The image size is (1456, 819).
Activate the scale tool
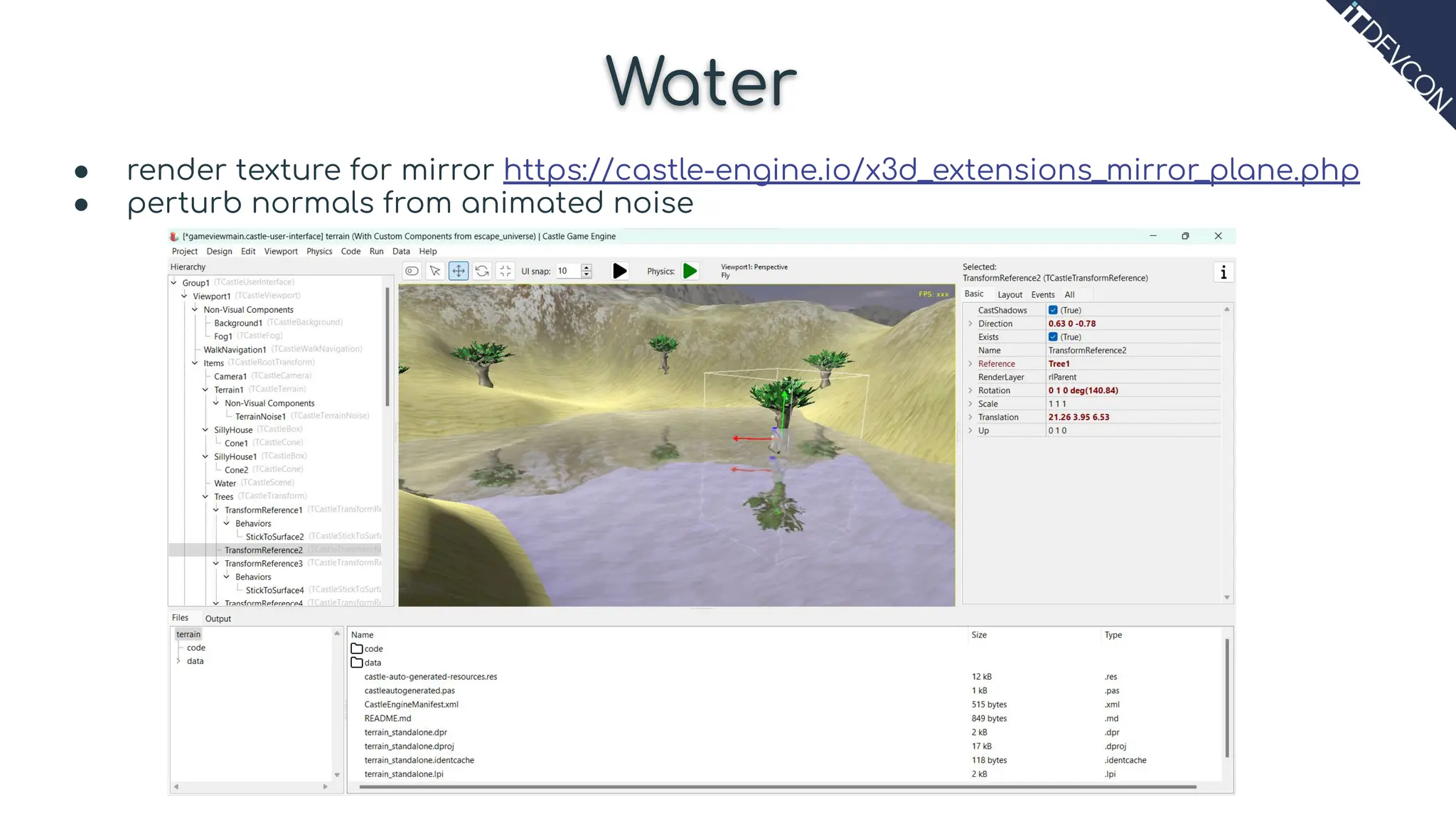(505, 271)
